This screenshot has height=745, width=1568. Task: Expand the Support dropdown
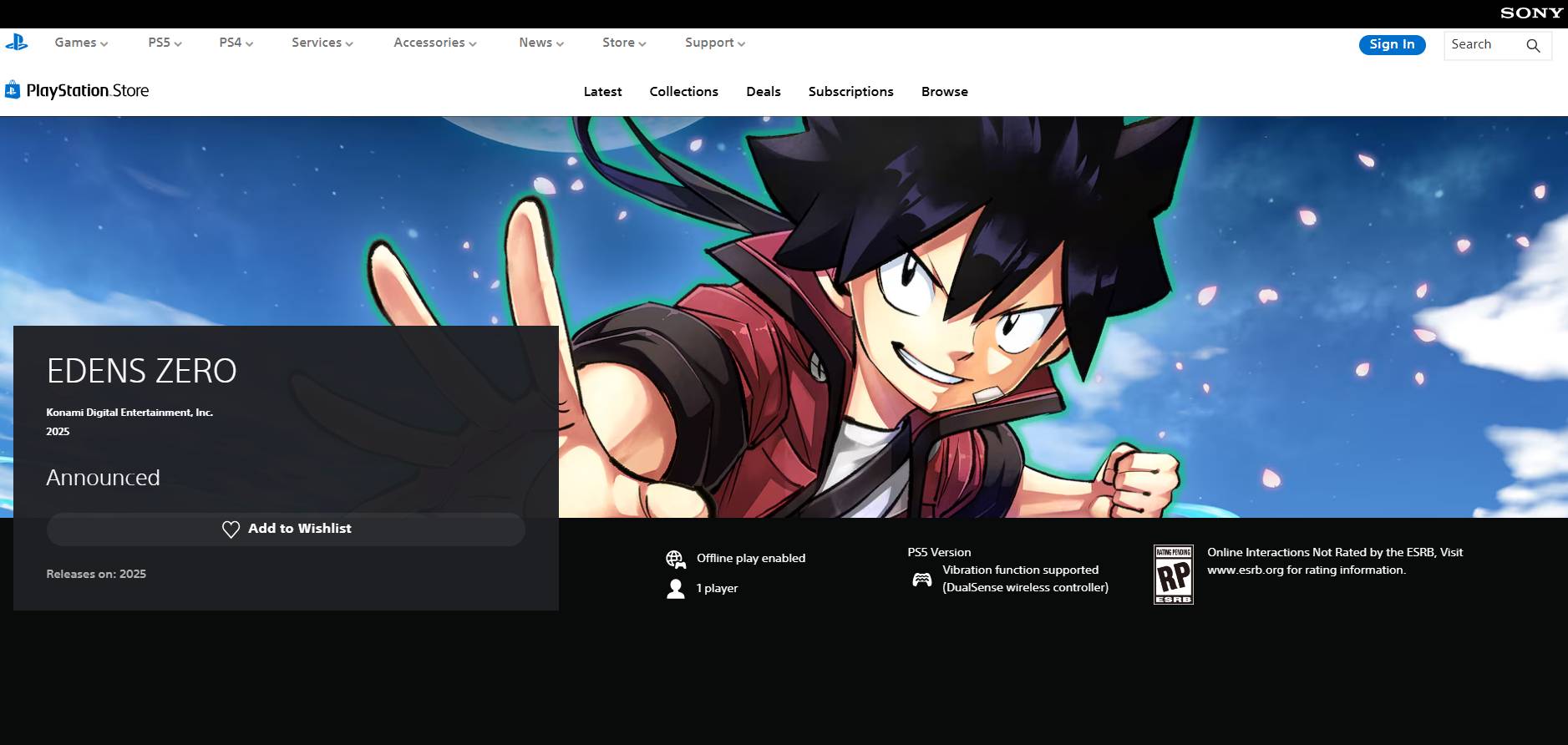pos(714,43)
